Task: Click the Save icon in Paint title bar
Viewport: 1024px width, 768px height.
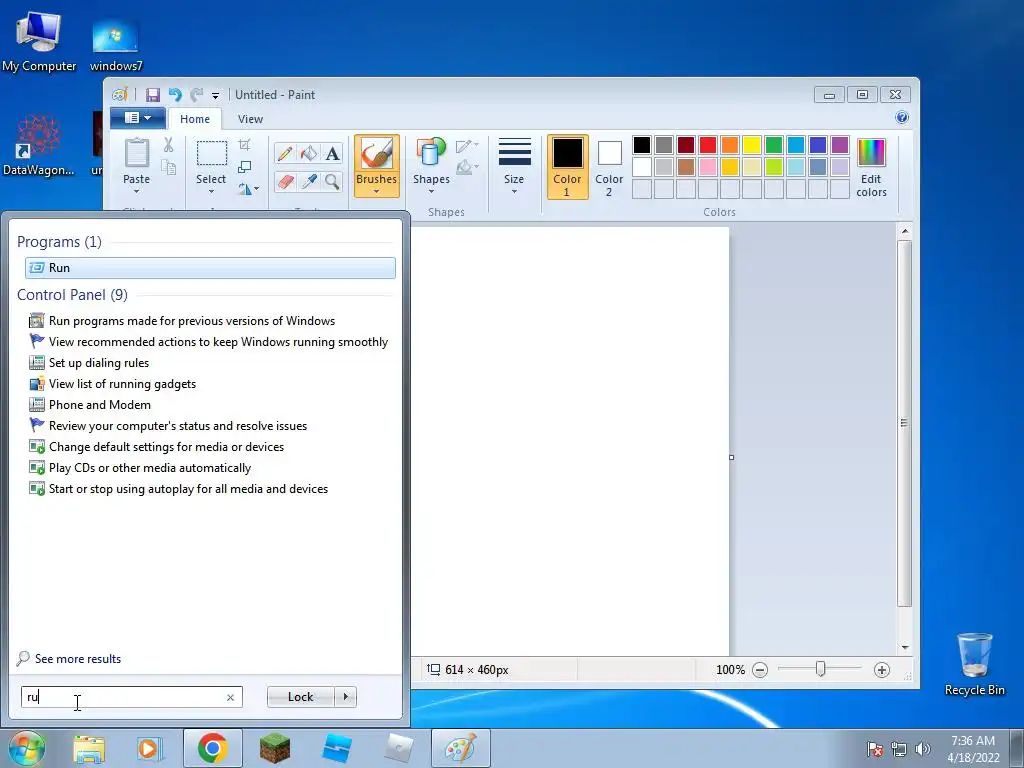Action: [x=153, y=95]
